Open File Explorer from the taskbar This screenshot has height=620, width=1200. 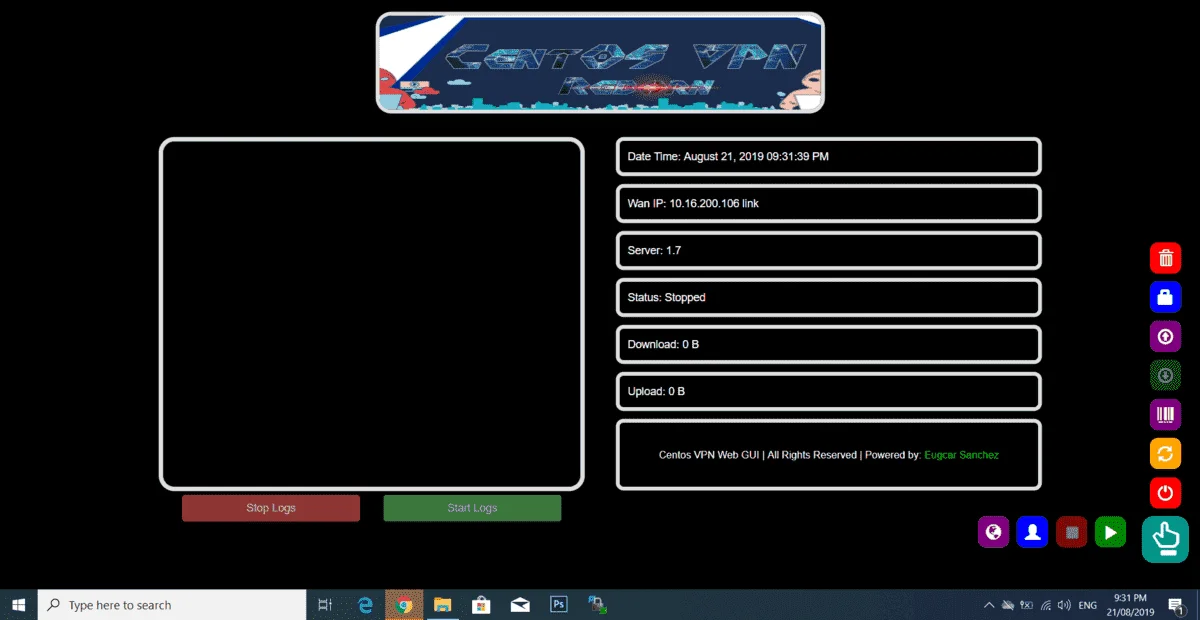[443, 605]
